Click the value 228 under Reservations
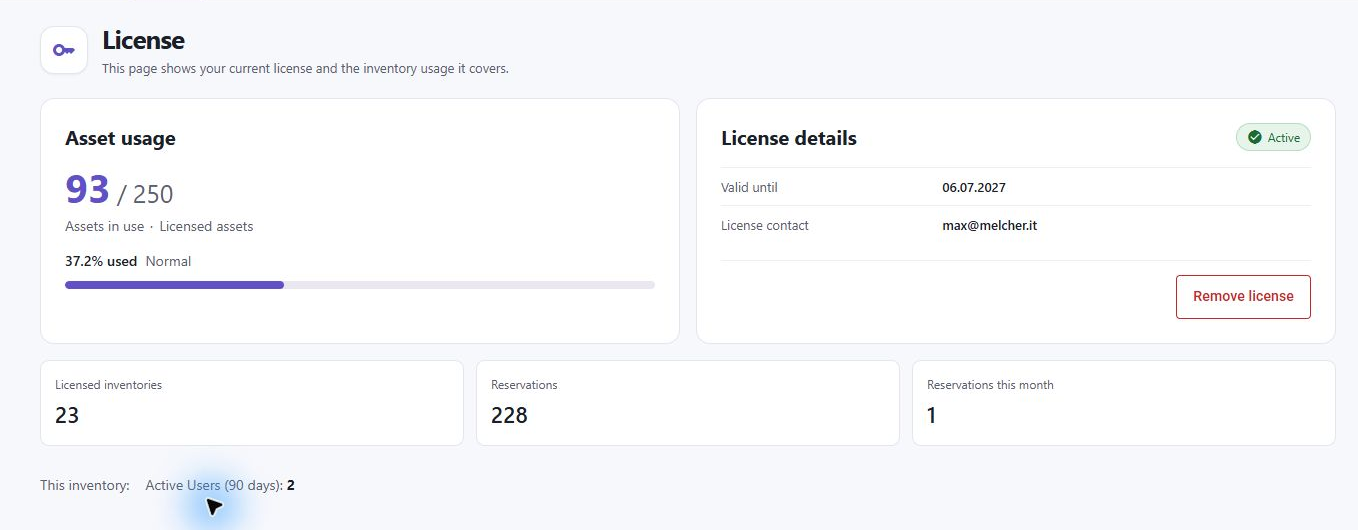 point(509,415)
